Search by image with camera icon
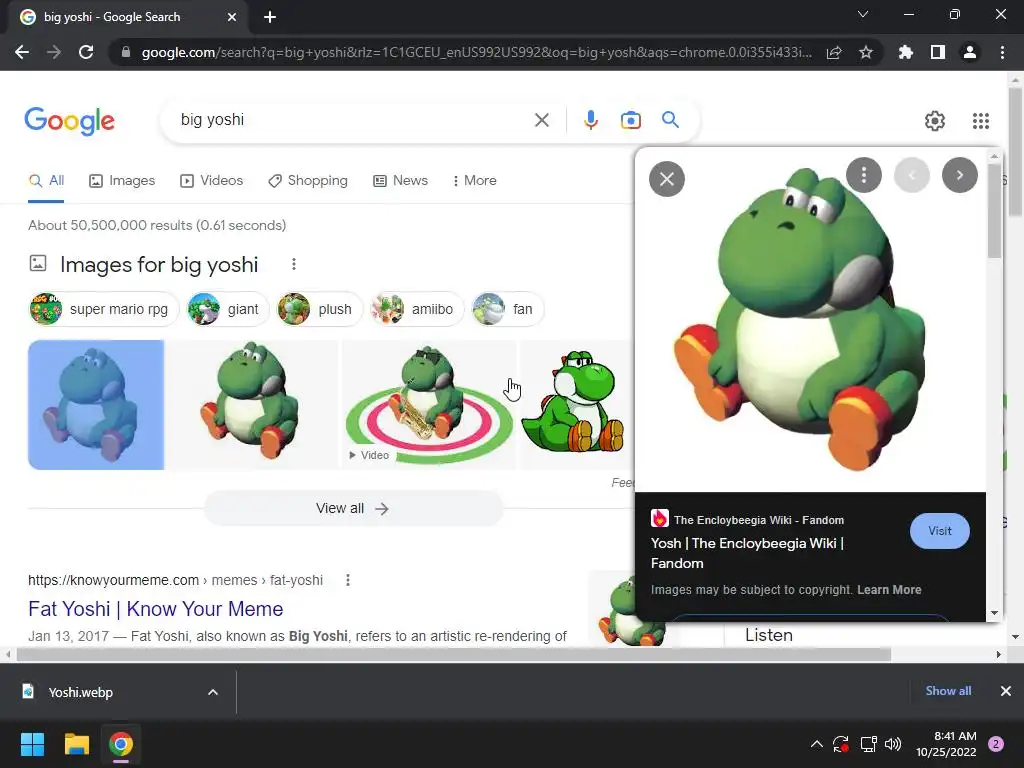The image size is (1024, 768). pyautogui.click(x=631, y=120)
